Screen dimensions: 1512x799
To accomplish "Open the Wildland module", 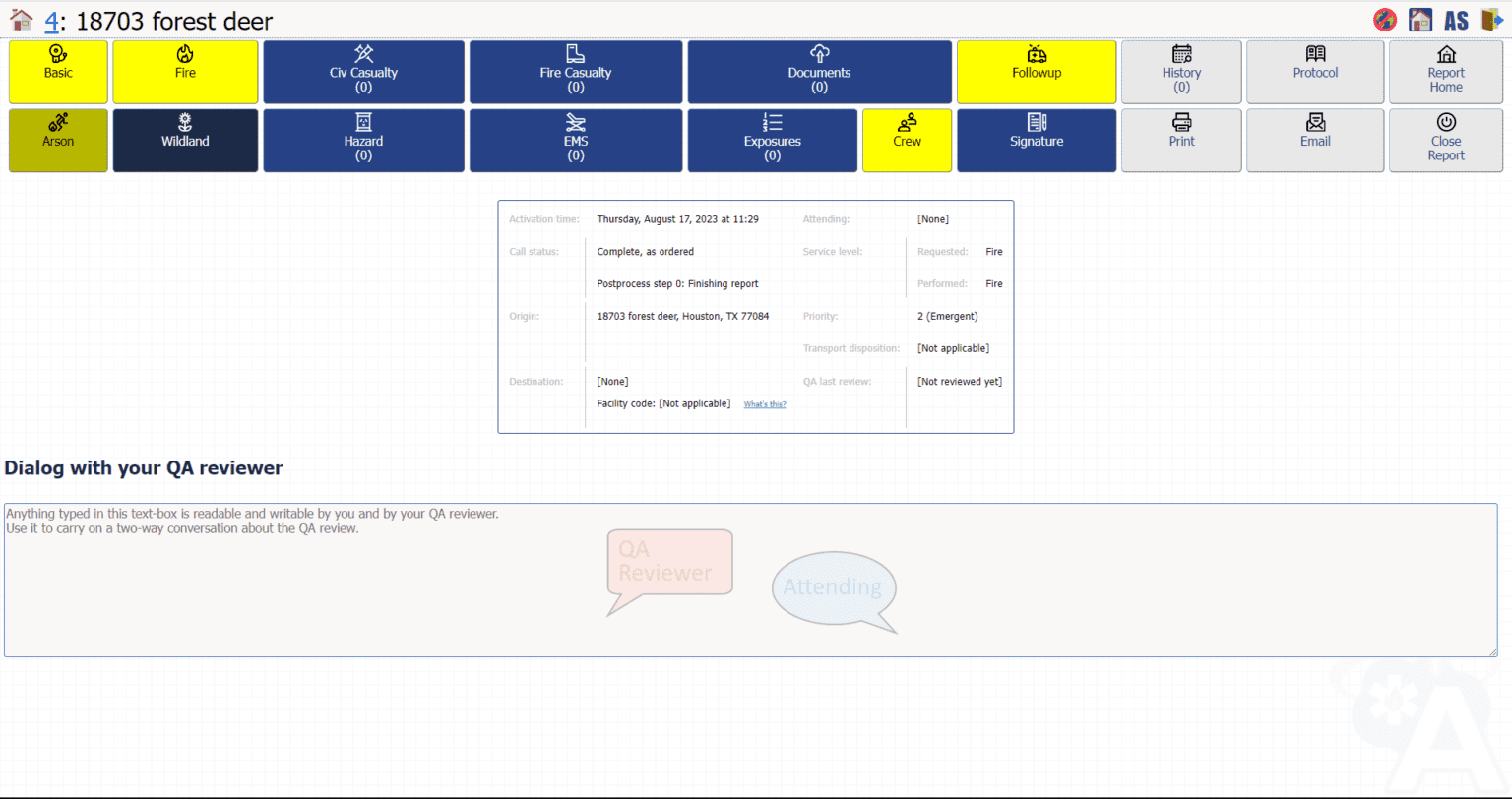I will (185, 140).
